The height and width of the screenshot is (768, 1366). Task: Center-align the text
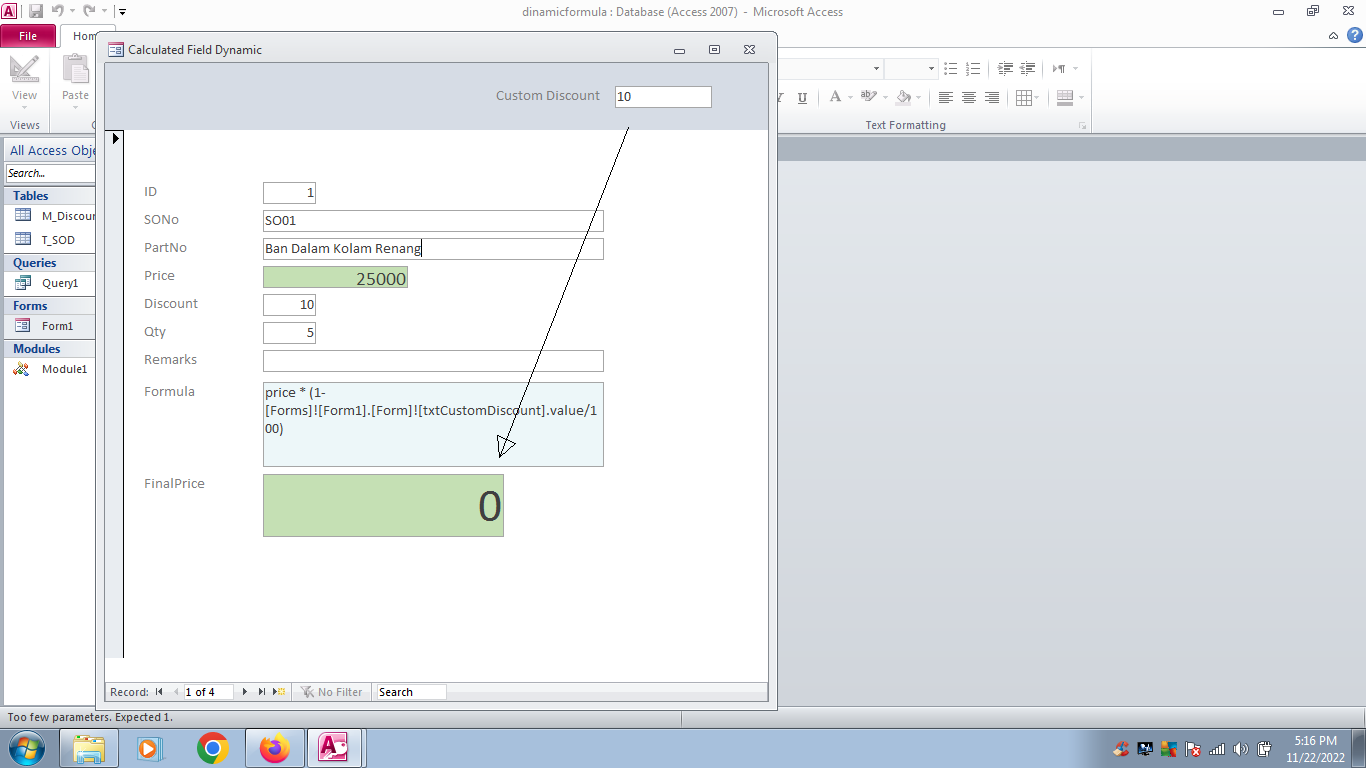click(x=969, y=98)
